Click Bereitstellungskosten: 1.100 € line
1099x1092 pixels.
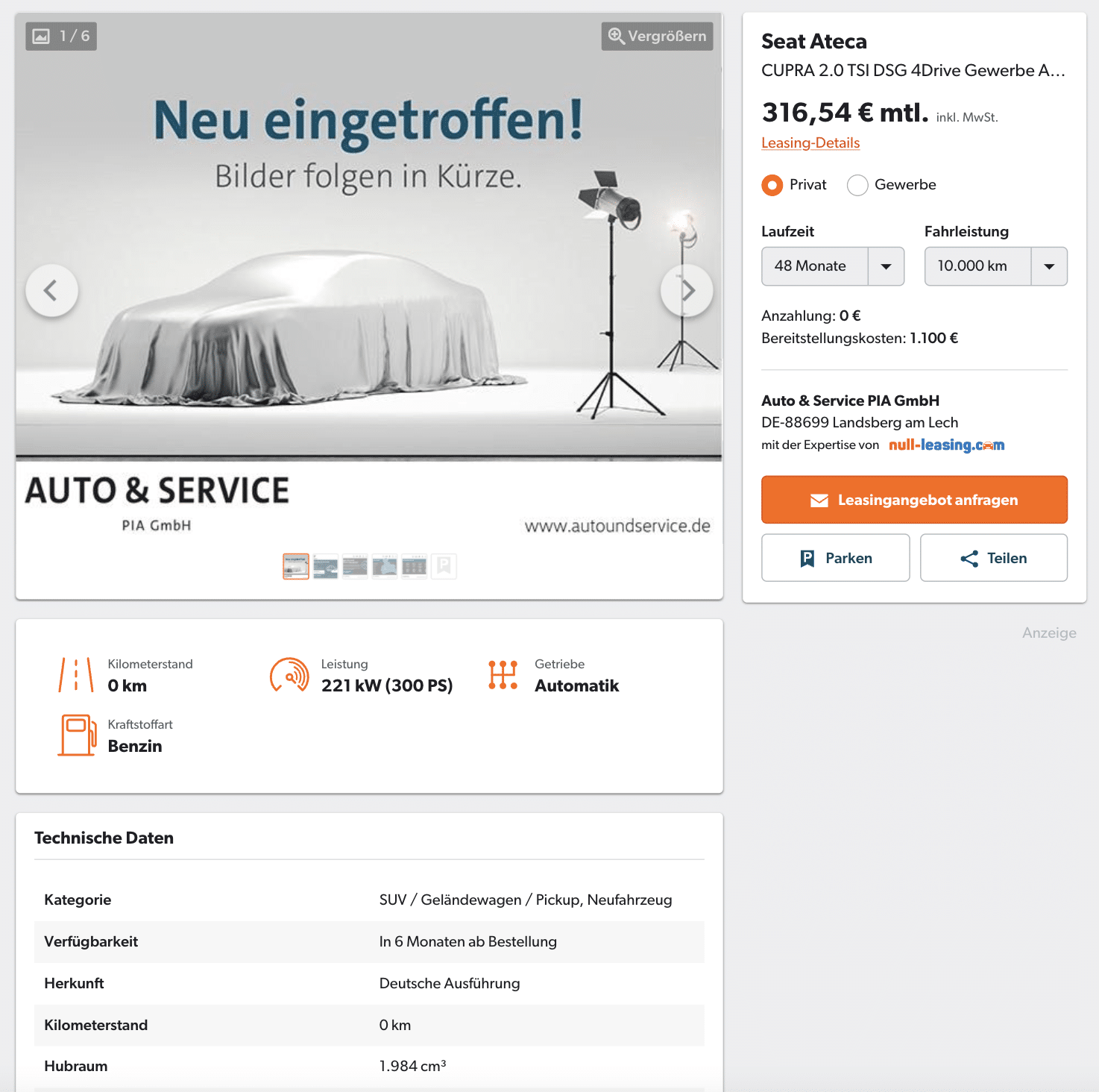click(x=860, y=339)
